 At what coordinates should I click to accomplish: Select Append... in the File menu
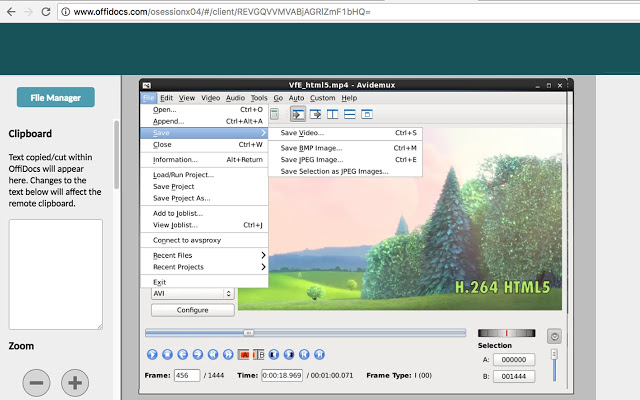[204, 121]
